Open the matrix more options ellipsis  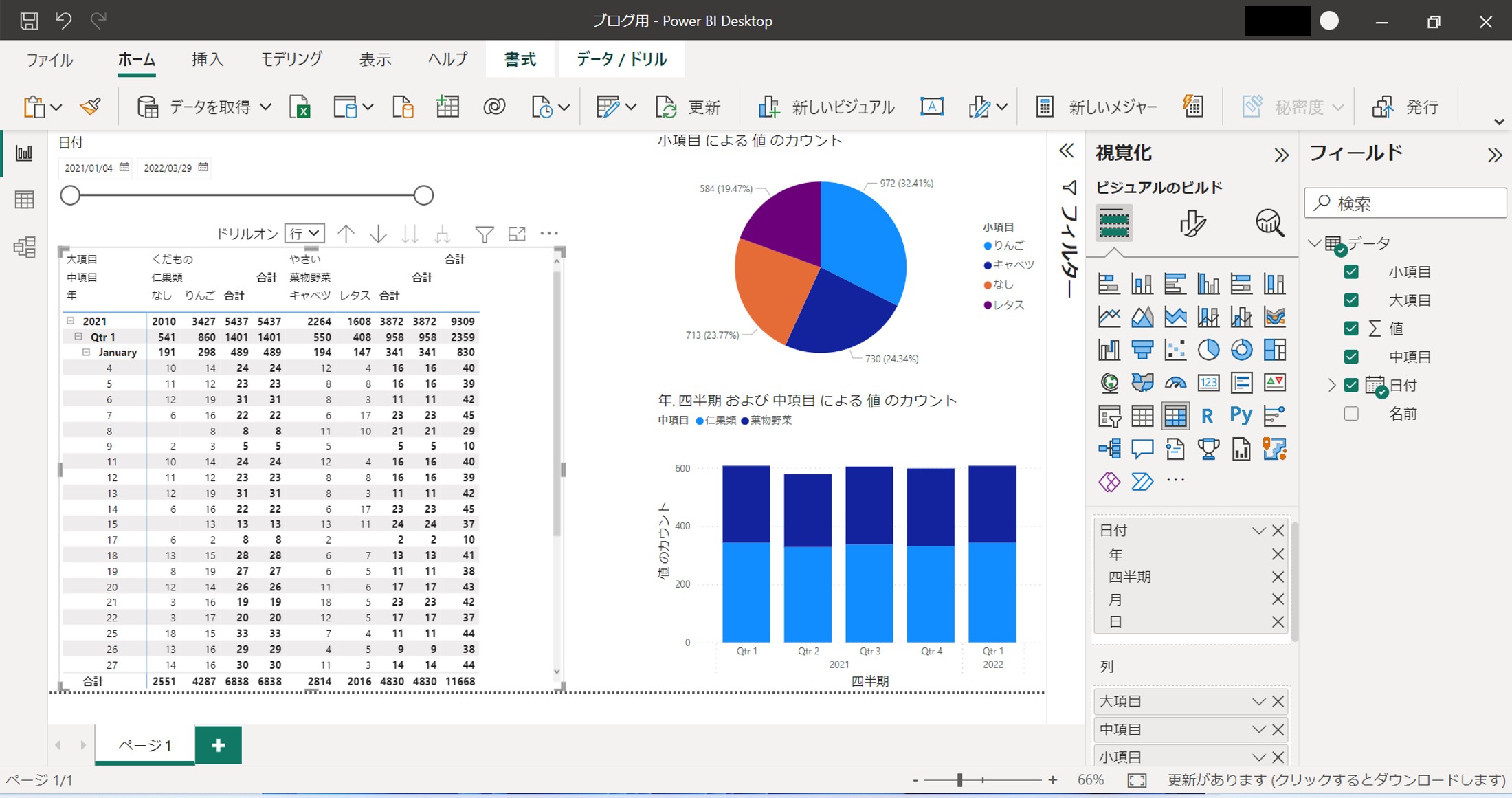pos(549,234)
